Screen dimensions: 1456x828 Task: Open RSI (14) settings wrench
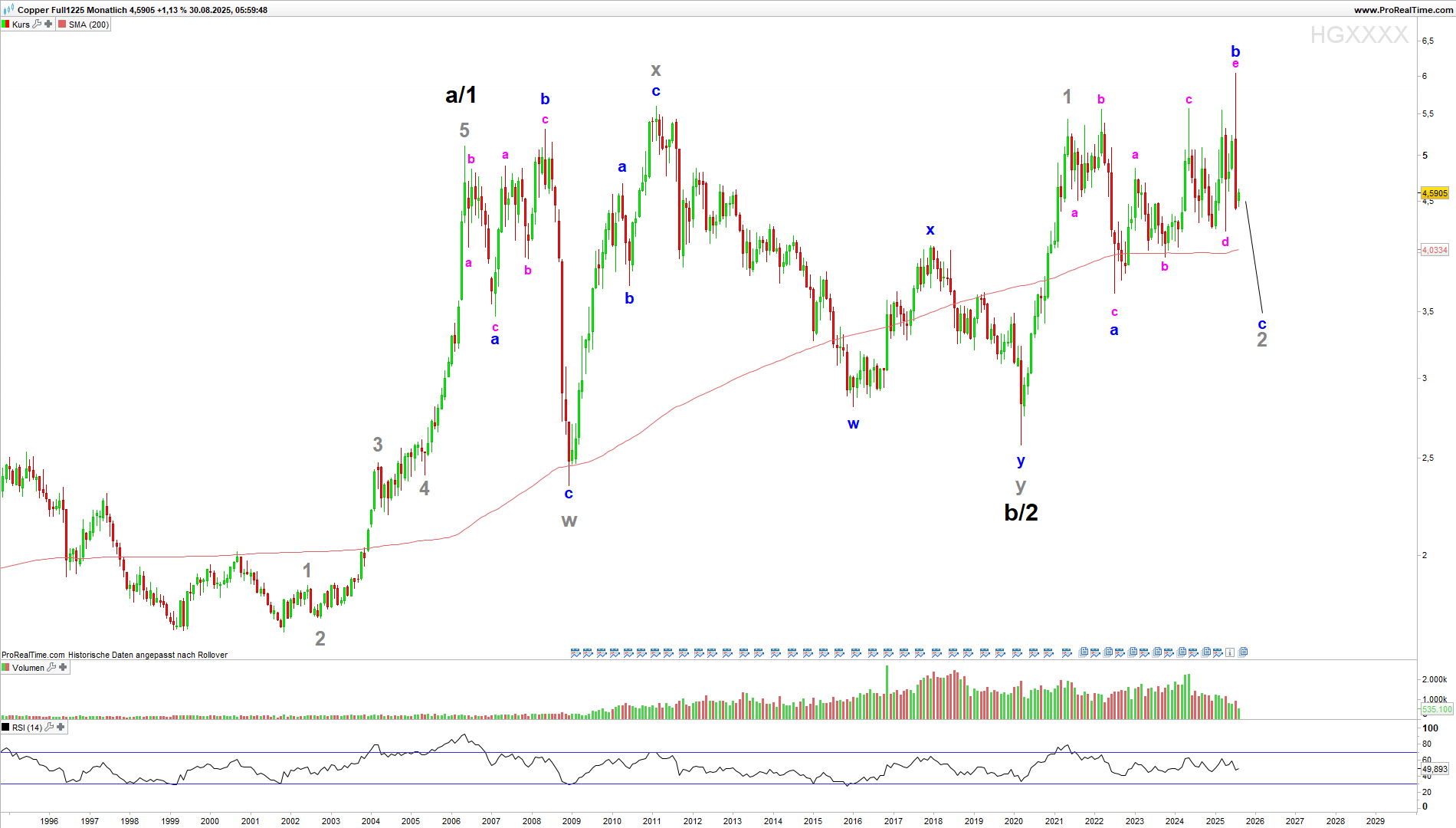coord(49,728)
